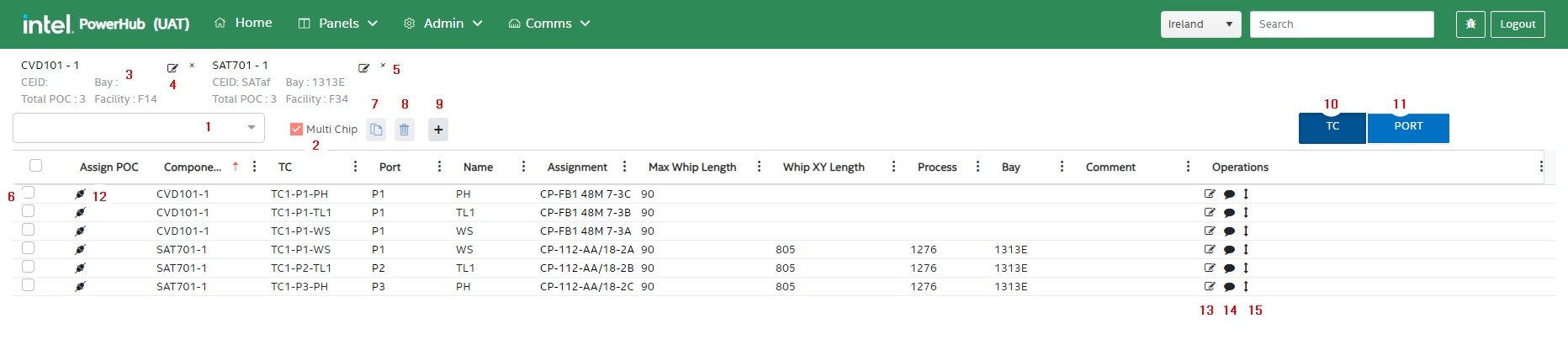Click the whip length arrow icon for TC1-P2-TL1

(1246, 268)
